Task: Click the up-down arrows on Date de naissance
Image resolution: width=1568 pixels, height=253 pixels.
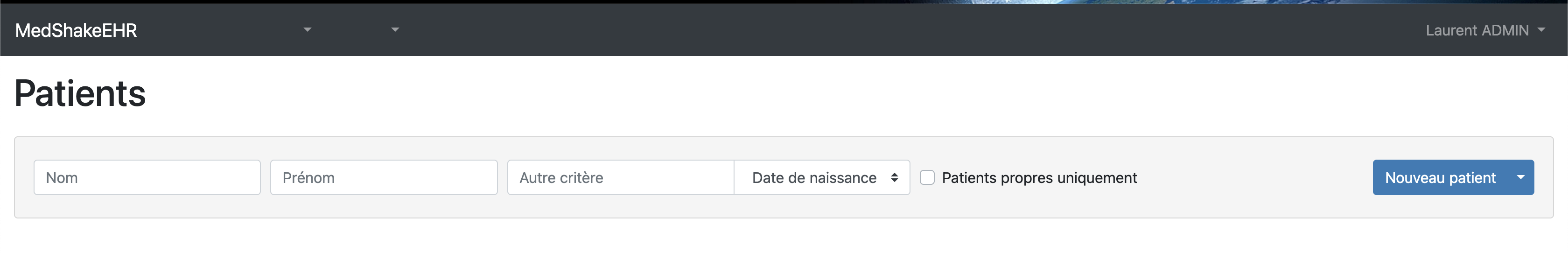Action: pyautogui.click(x=894, y=177)
